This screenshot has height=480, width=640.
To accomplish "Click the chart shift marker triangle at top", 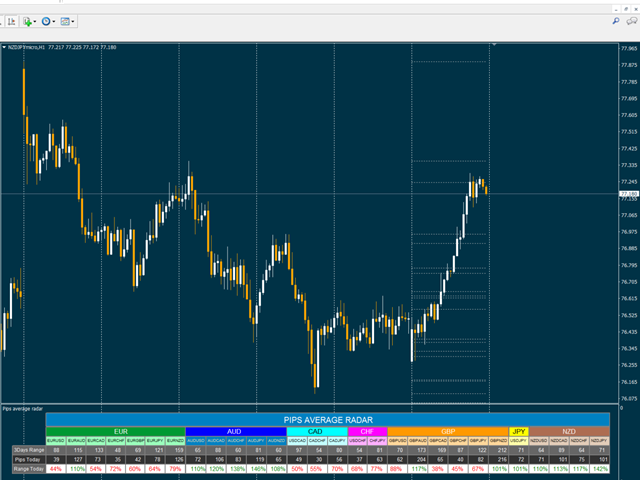I will coord(494,44).
